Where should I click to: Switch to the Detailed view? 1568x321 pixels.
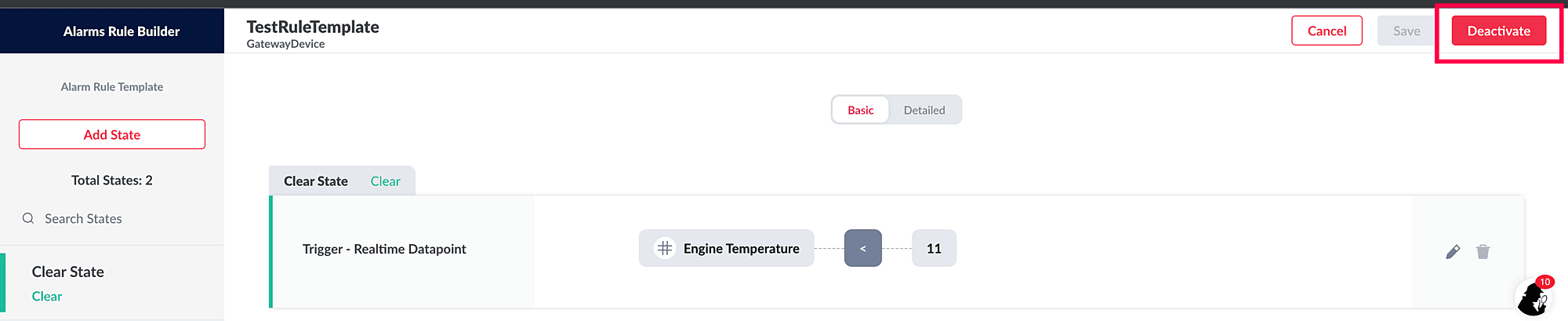click(924, 110)
